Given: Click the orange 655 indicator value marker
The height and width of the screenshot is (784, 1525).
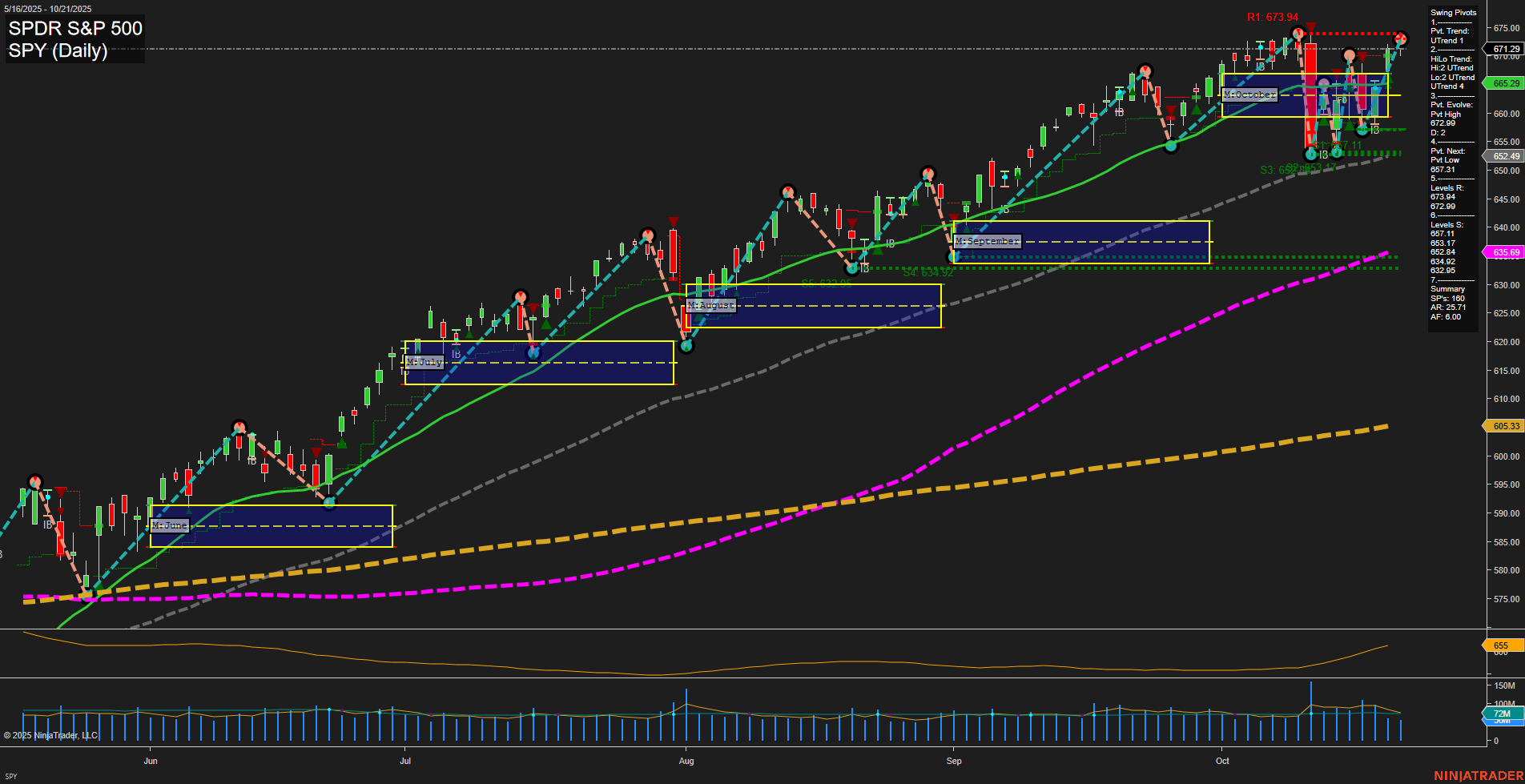Looking at the screenshot, I should click(x=1500, y=645).
